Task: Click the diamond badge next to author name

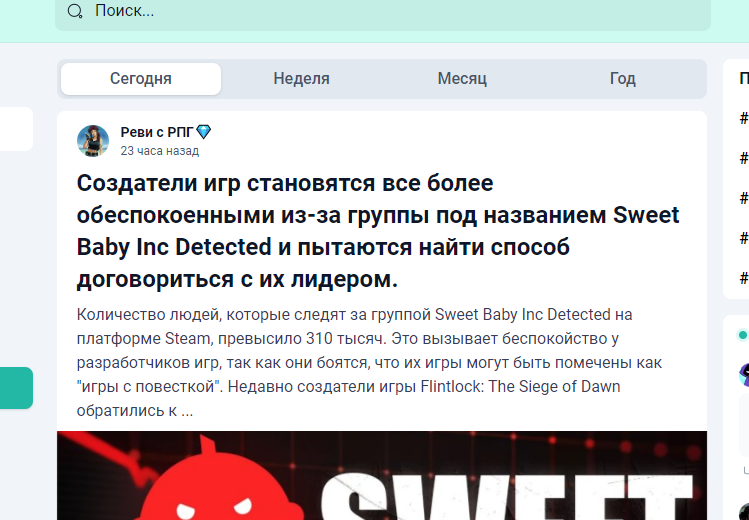Action: pyautogui.click(x=203, y=132)
